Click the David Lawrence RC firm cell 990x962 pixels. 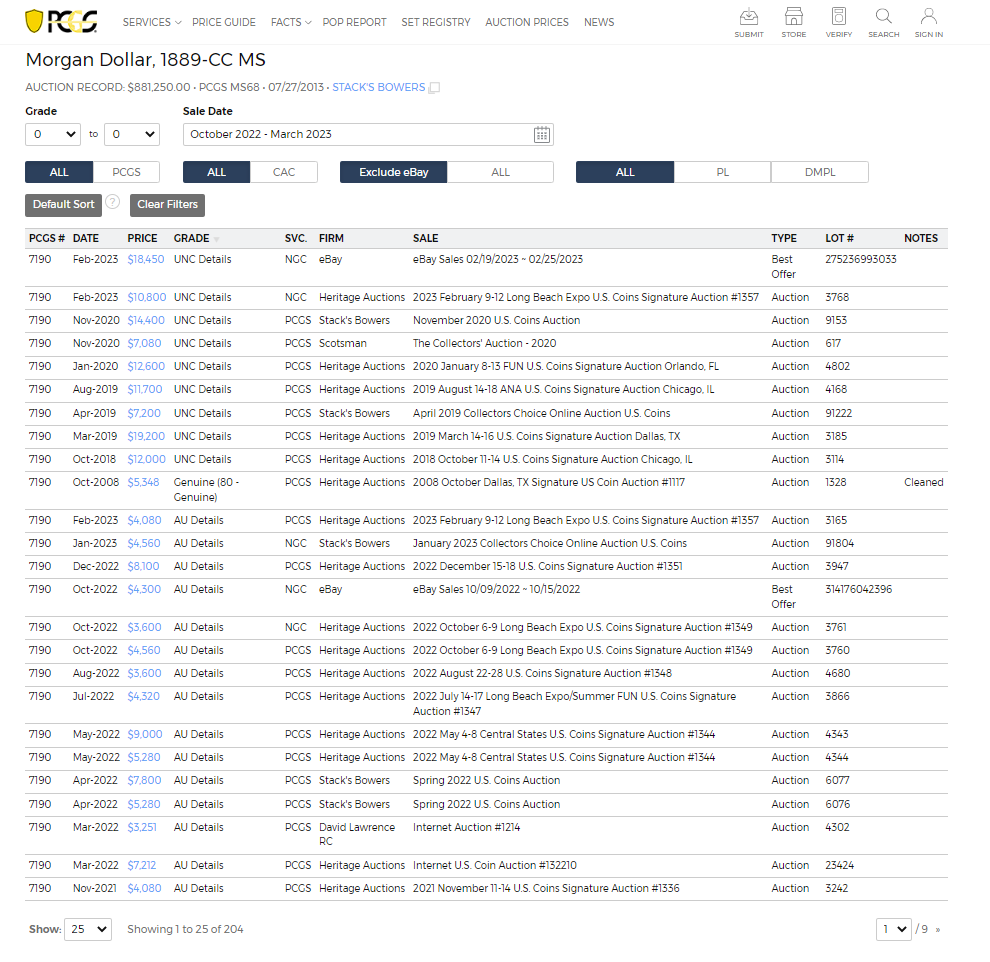click(357, 834)
